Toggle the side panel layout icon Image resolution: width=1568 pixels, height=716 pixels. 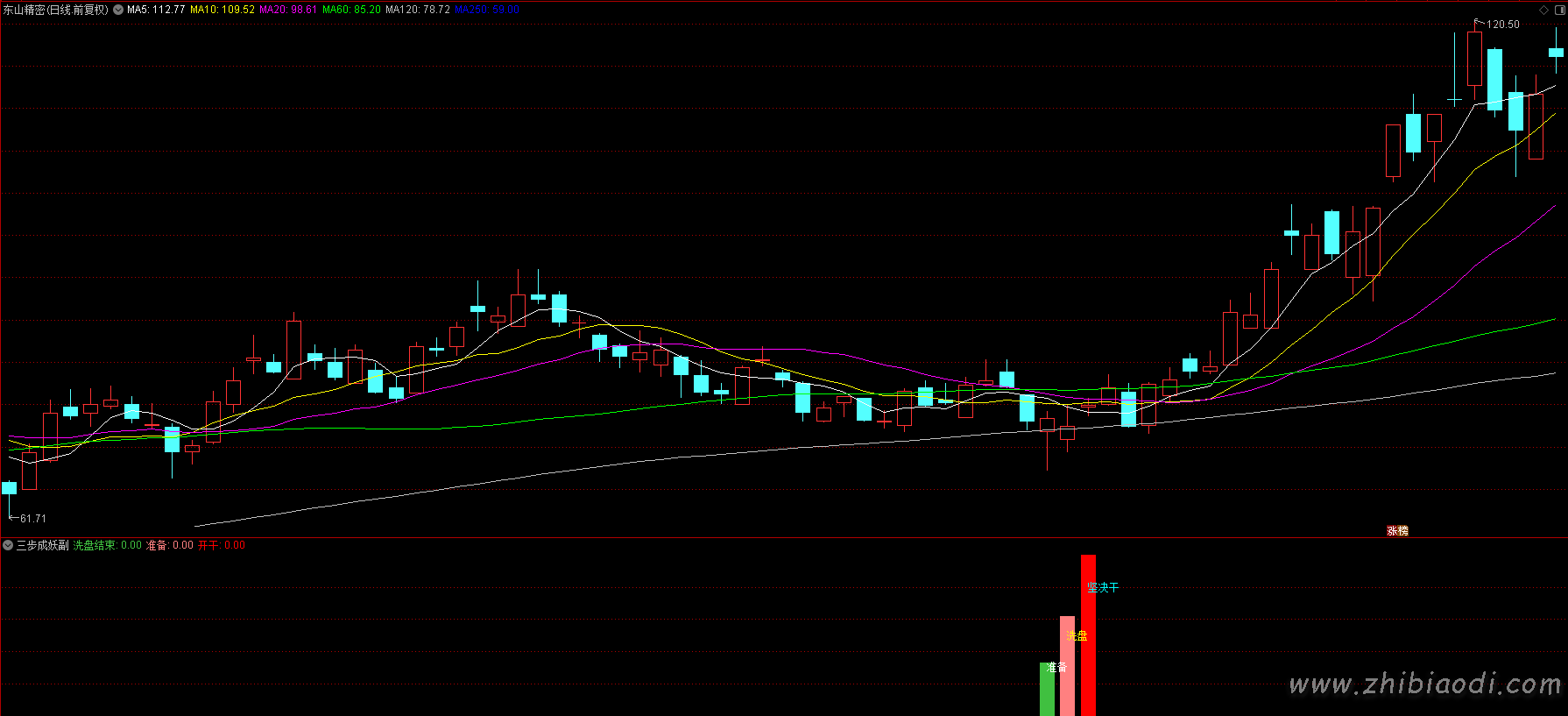(x=1560, y=10)
